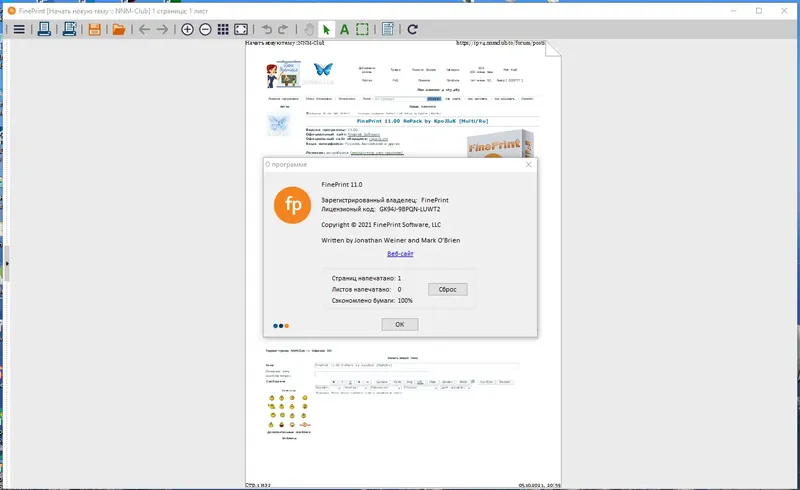Click the Сэкономлено бумаги 100% line
Viewport: 800px width, 490px height.
(372, 301)
